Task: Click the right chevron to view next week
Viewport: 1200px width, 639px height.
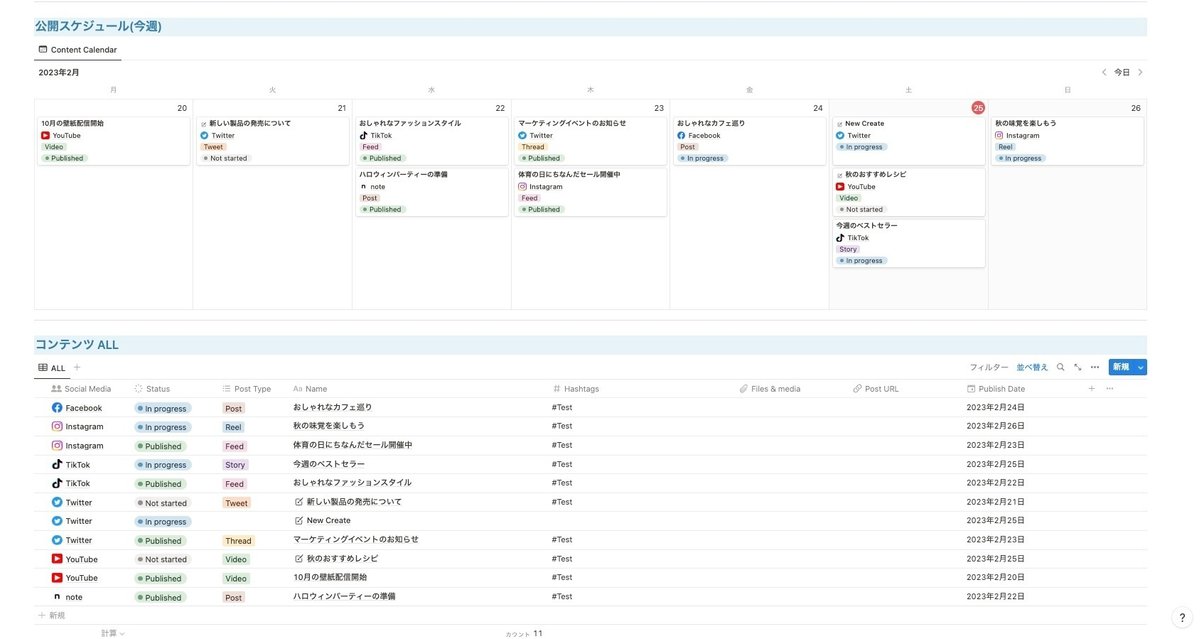Action: point(1139,70)
